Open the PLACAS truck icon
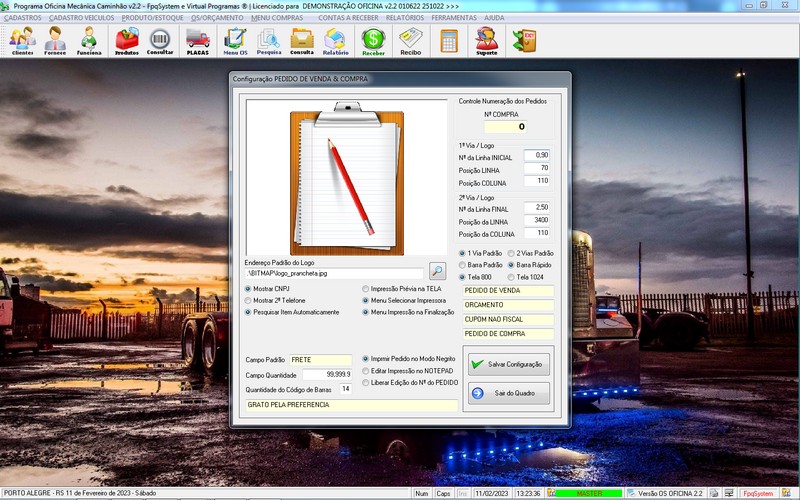Screen dimensions: 800x500 coord(198,41)
